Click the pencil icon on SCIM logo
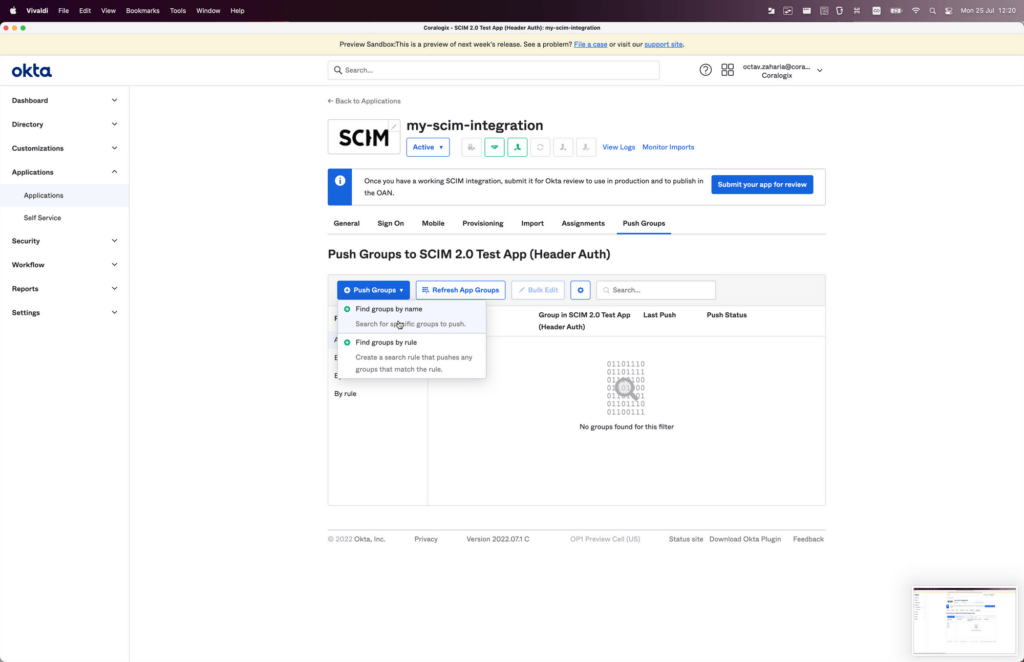This screenshot has height=662, width=1024. click(x=394, y=126)
